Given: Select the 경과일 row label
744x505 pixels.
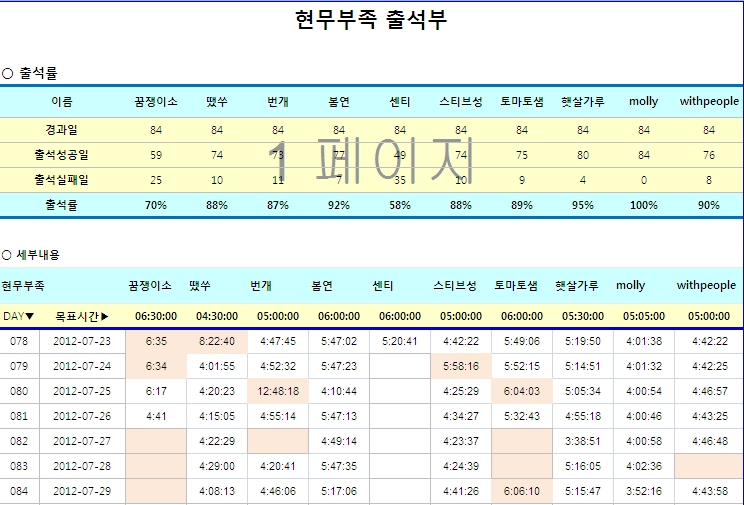Looking at the screenshot, I should coord(62,130).
